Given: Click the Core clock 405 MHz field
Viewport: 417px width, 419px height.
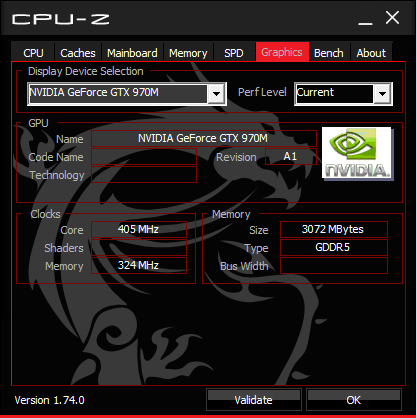Looking at the screenshot, I should [139, 229].
